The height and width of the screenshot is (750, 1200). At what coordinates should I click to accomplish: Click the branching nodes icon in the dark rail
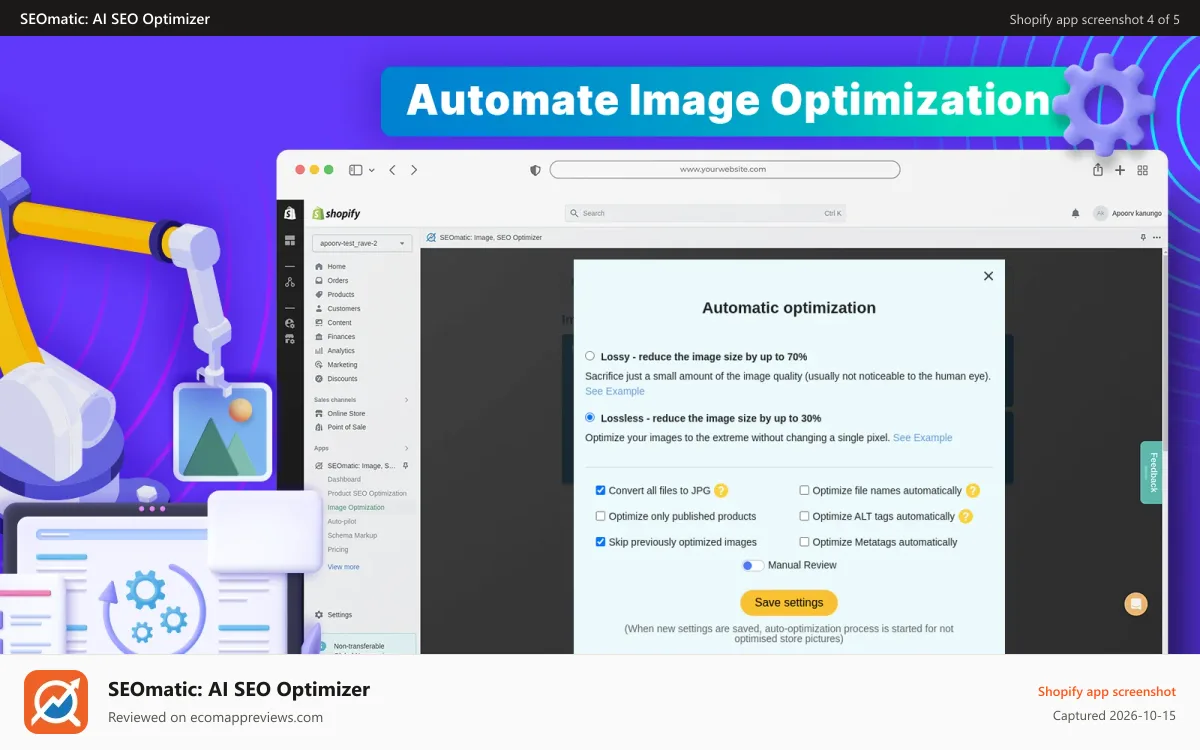click(290, 283)
